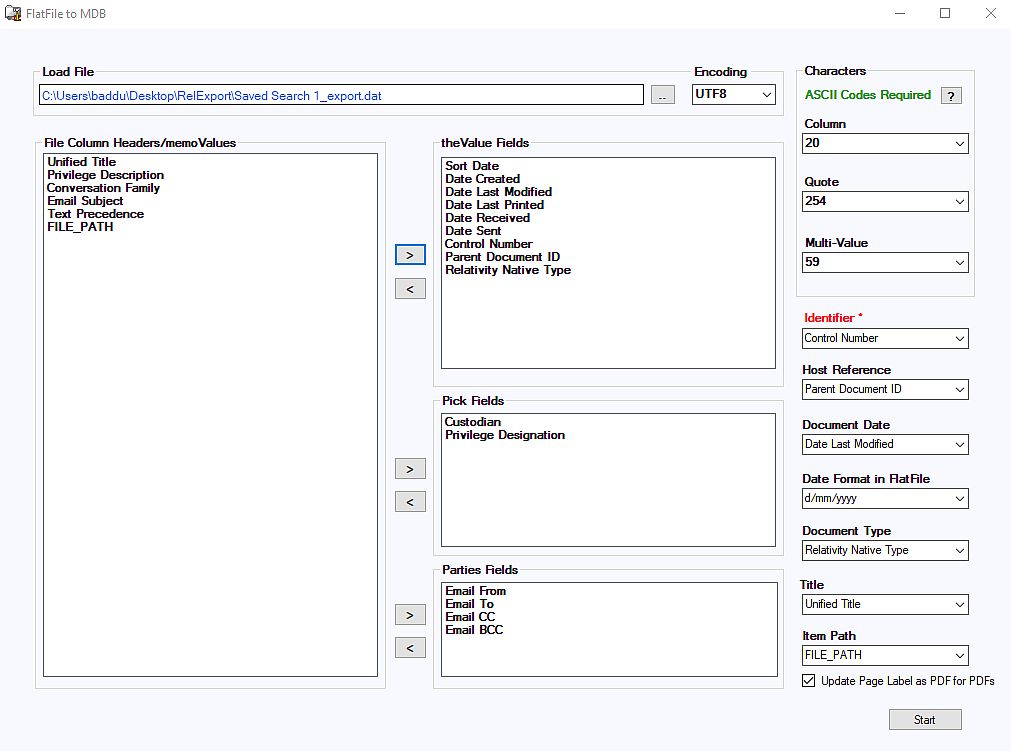Click the ">" arrow beside Pick Fields
The height and width of the screenshot is (751, 1011).
click(409, 468)
